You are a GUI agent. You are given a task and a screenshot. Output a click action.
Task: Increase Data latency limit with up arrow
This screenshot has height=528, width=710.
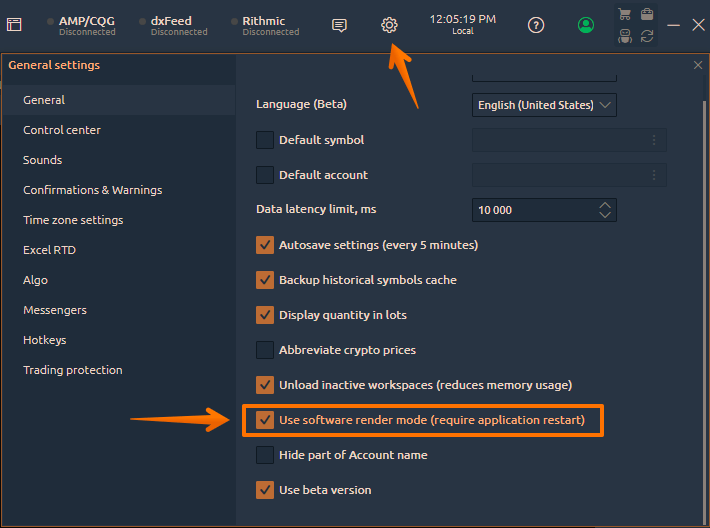click(x=605, y=206)
